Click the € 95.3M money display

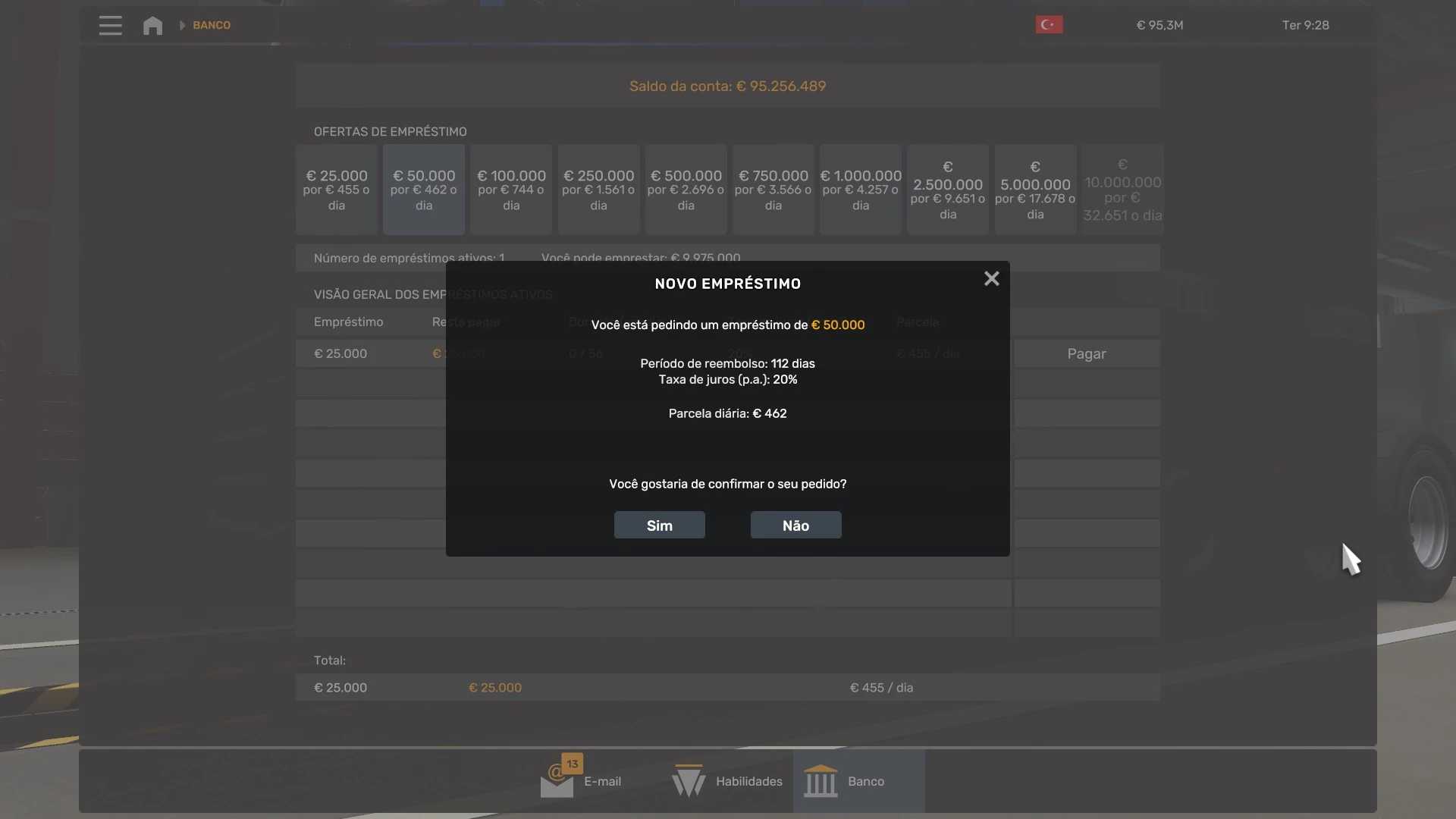(x=1159, y=25)
